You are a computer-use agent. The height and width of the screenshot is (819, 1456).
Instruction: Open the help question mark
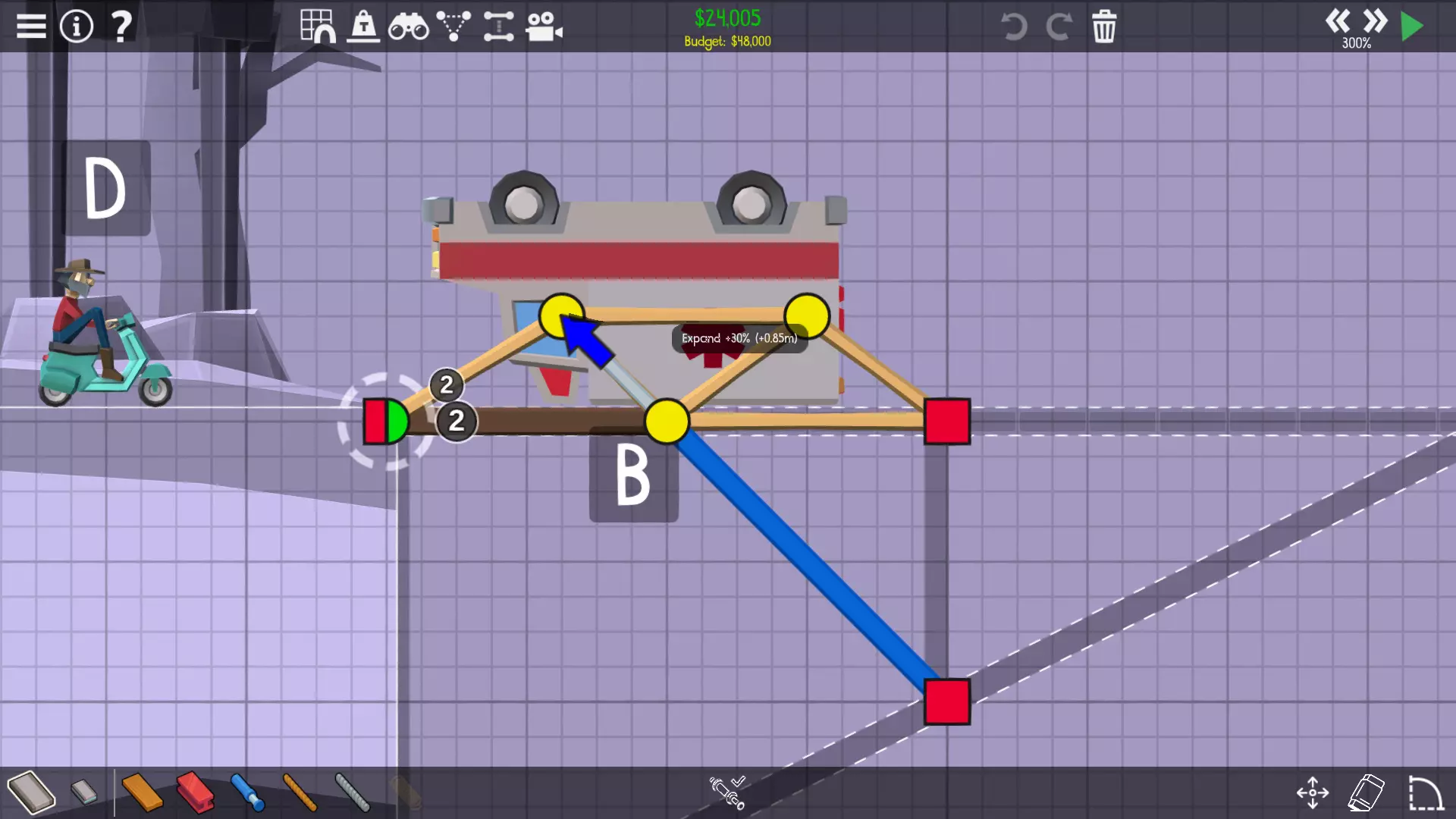(121, 27)
